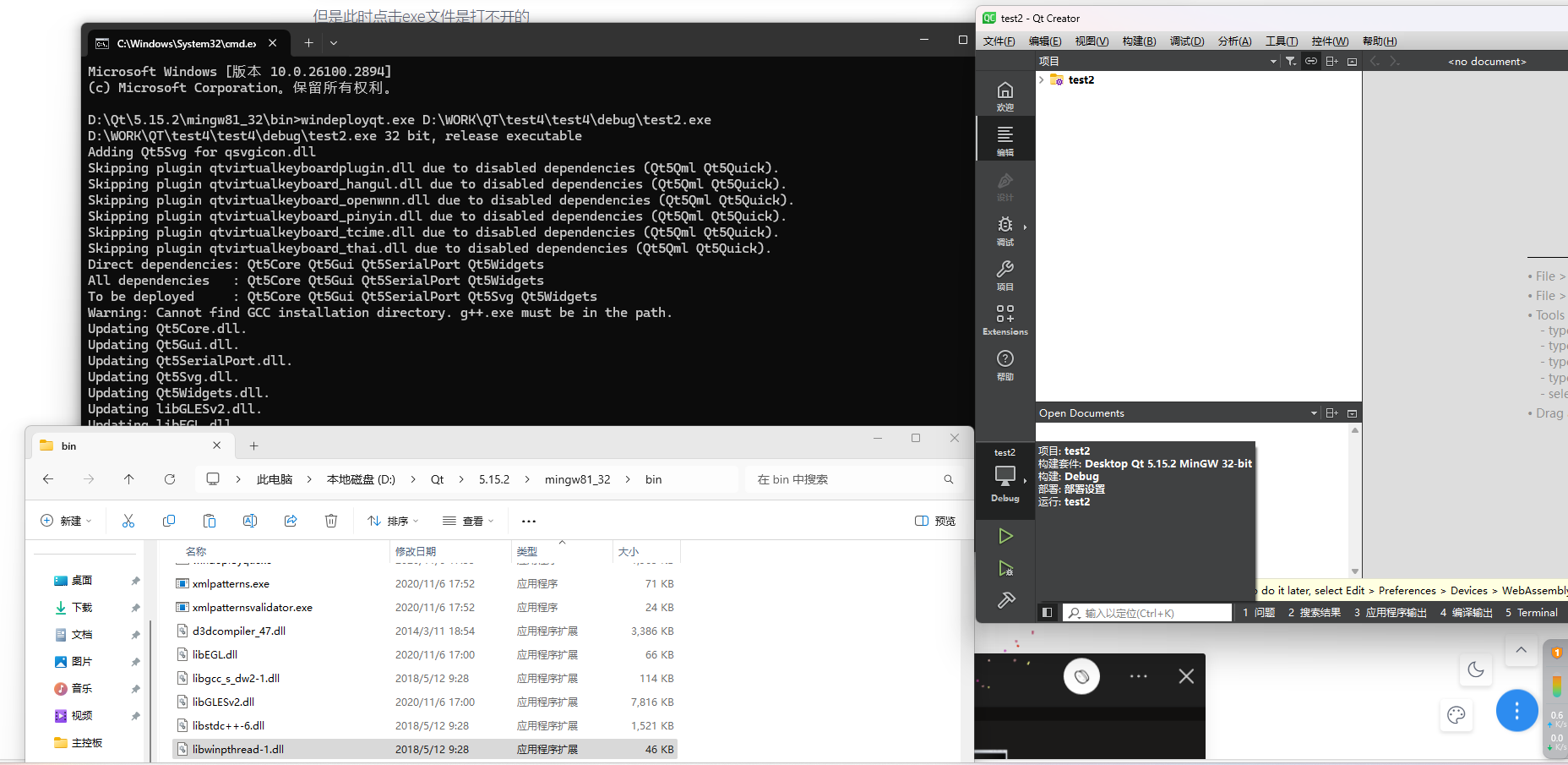The image size is (1568, 765).
Task: Close the Projects side panel view
Action: (1352, 61)
